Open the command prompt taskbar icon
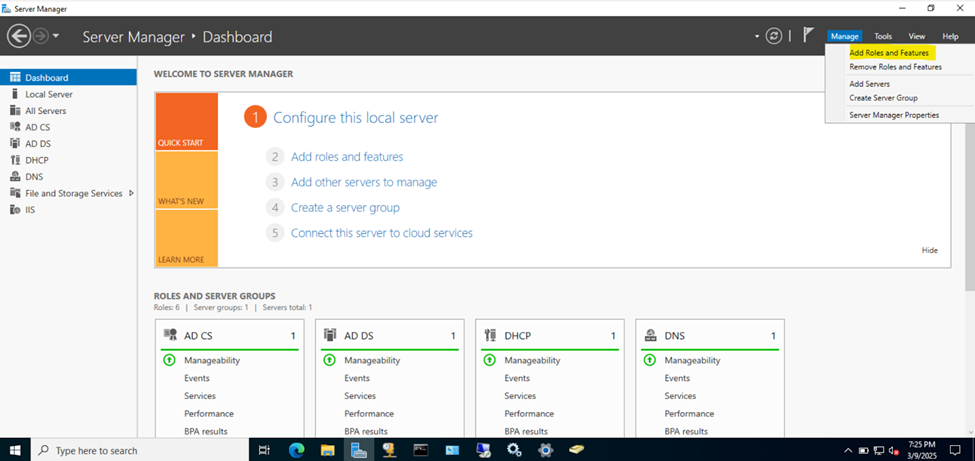Viewport: 975px width, 461px height. tap(421, 450)
